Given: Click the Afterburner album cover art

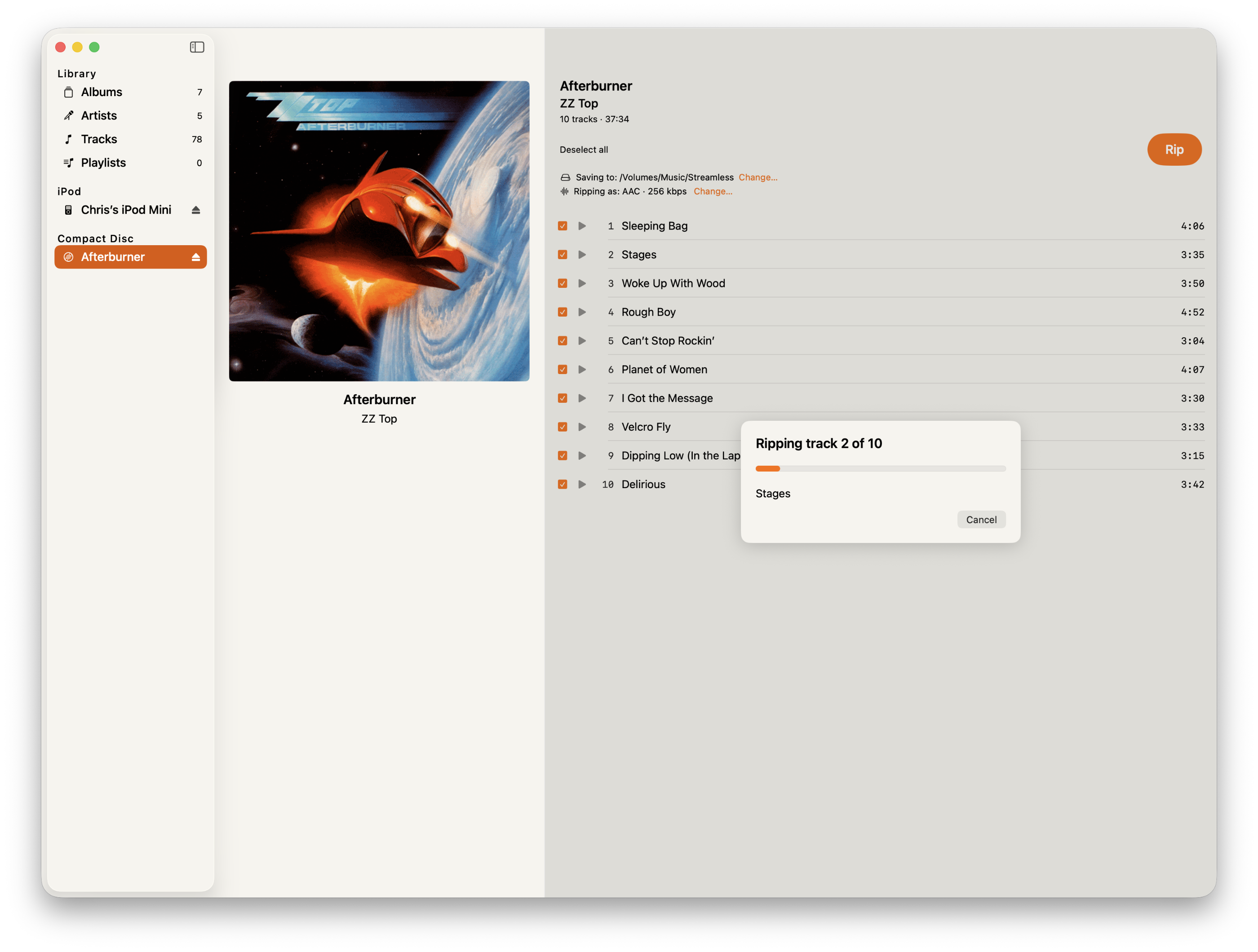Looking at the screenshot, I should (x=379, y=231).
